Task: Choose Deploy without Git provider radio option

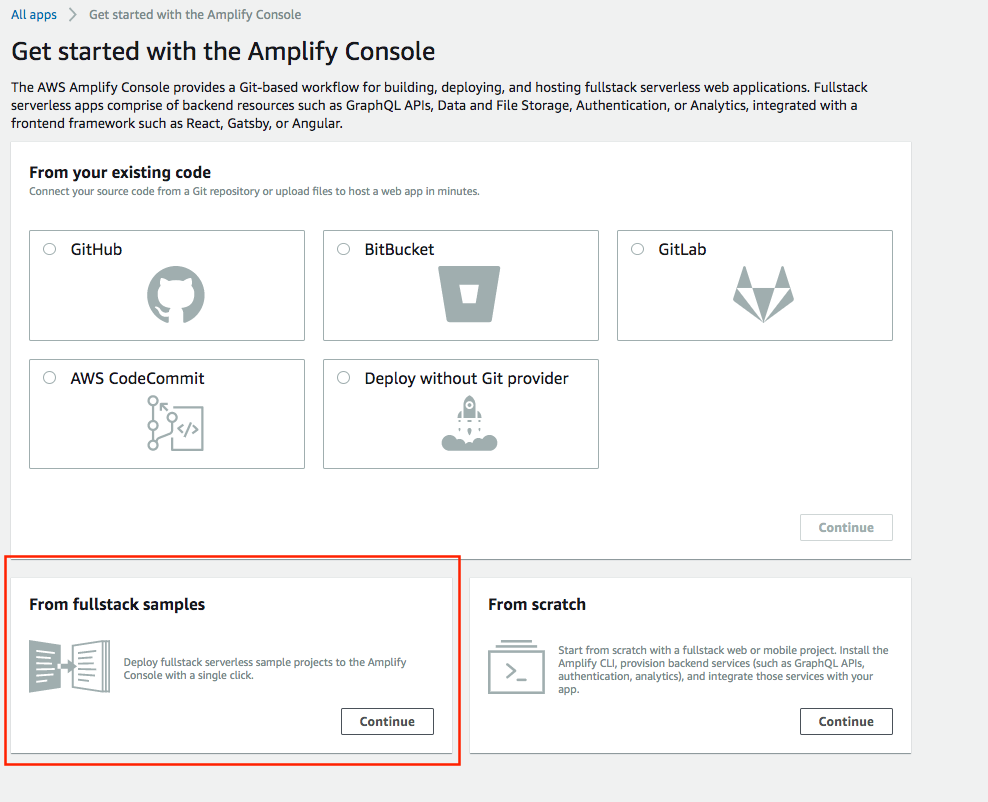Action: (343, 377)
